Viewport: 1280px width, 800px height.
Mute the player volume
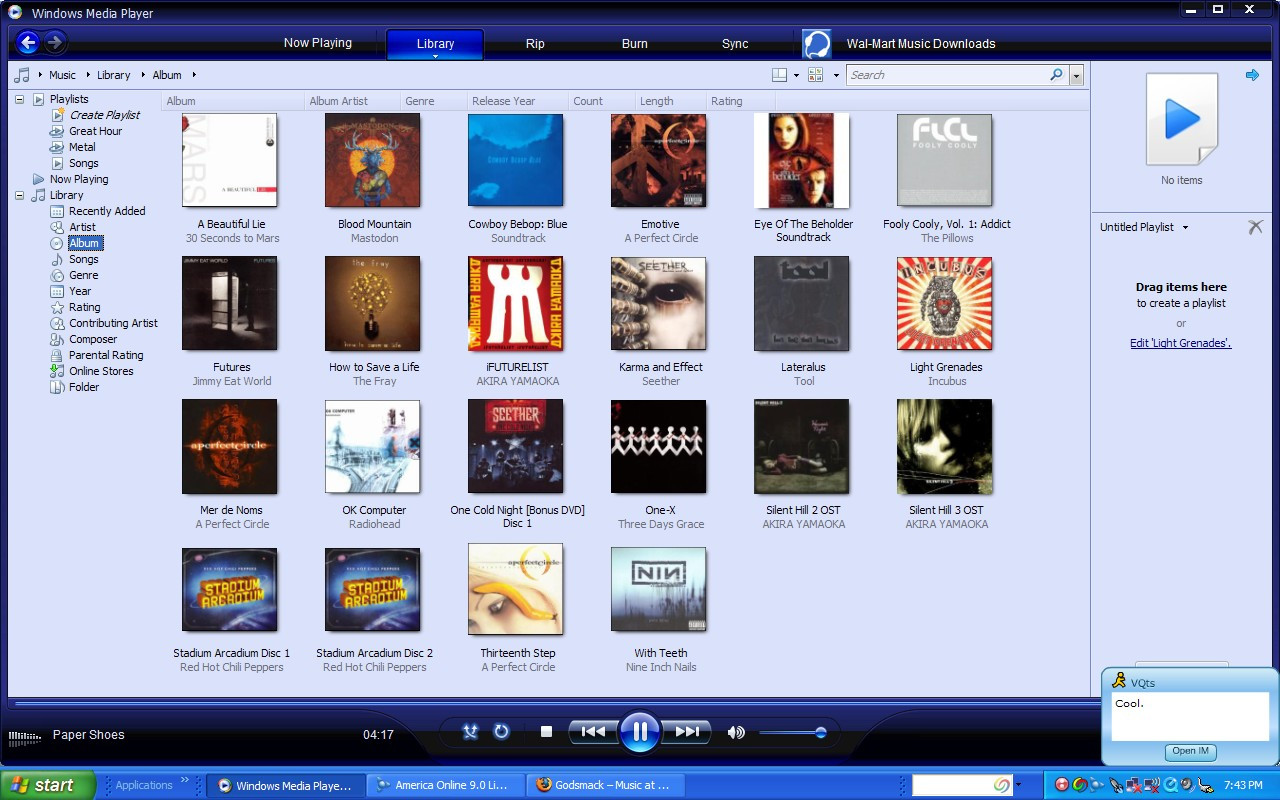pyautogui.click(x=736, y=732)
